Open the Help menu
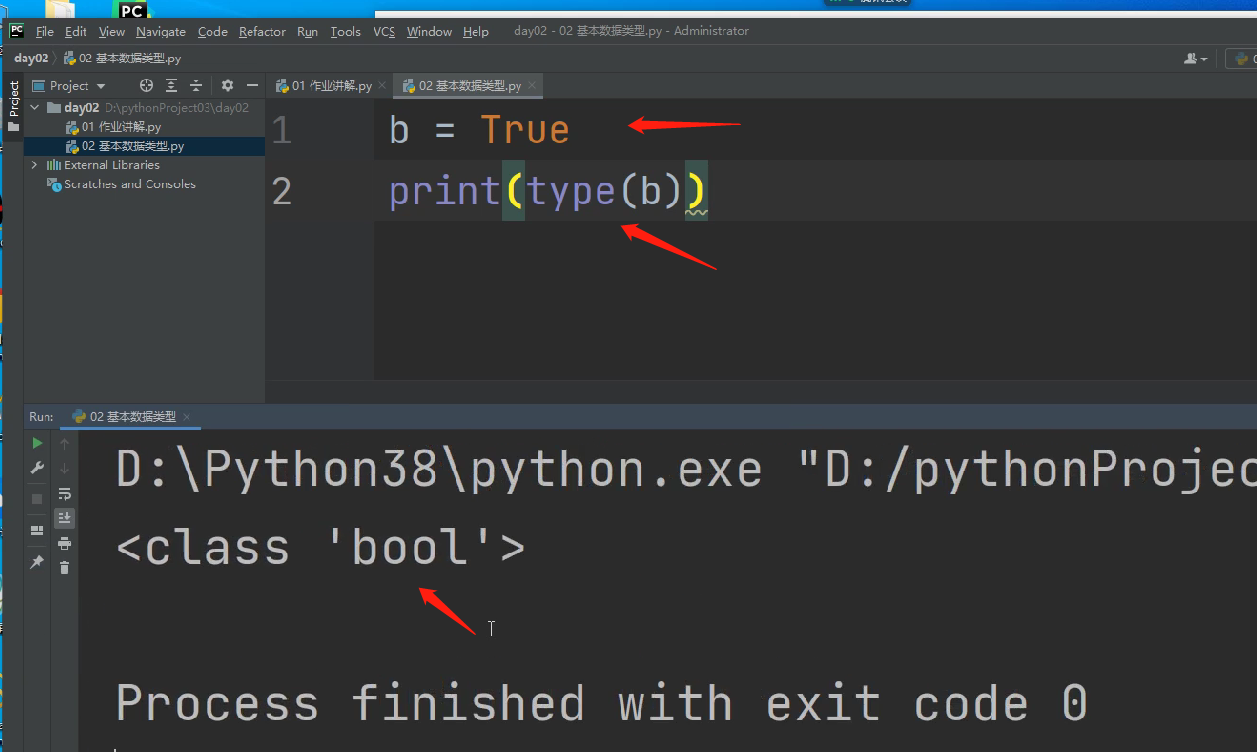This screenshot has height=752, width=1257. [x=476, y=32]
